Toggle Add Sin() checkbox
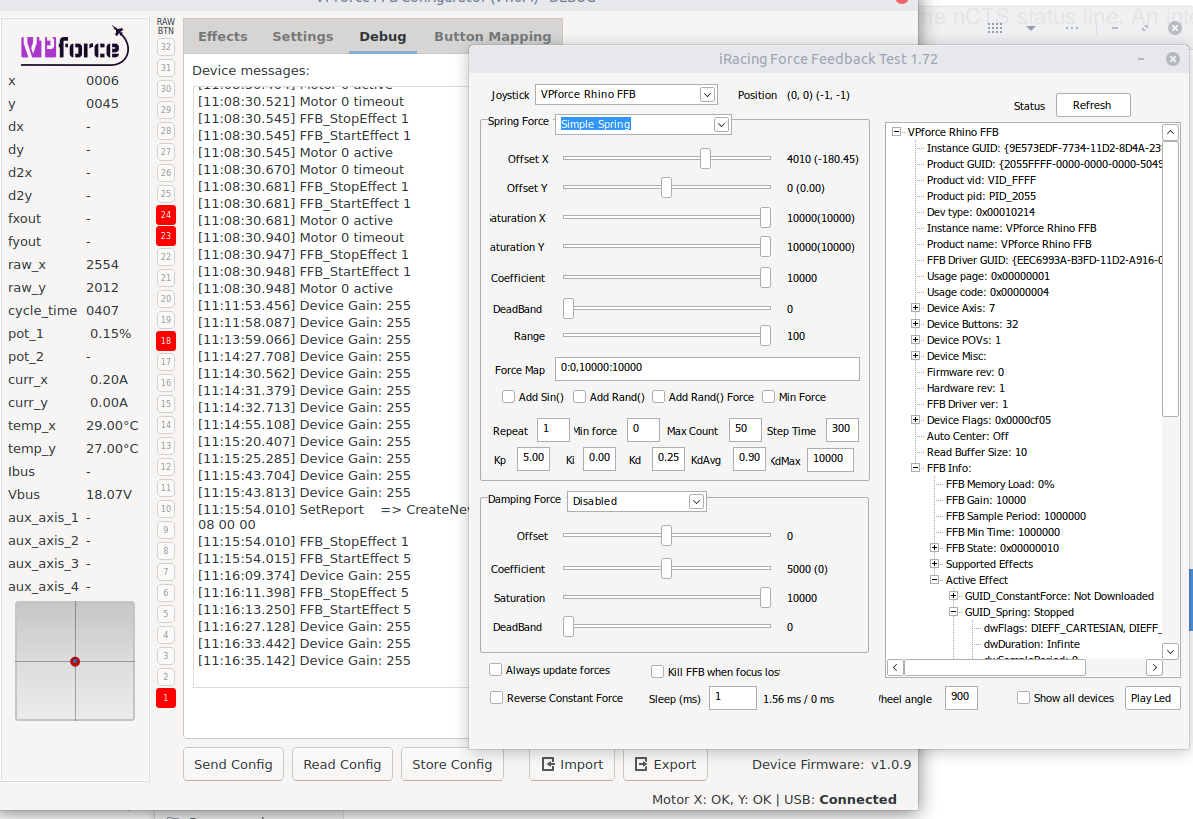1193x819 pixels. click(508, 397)
